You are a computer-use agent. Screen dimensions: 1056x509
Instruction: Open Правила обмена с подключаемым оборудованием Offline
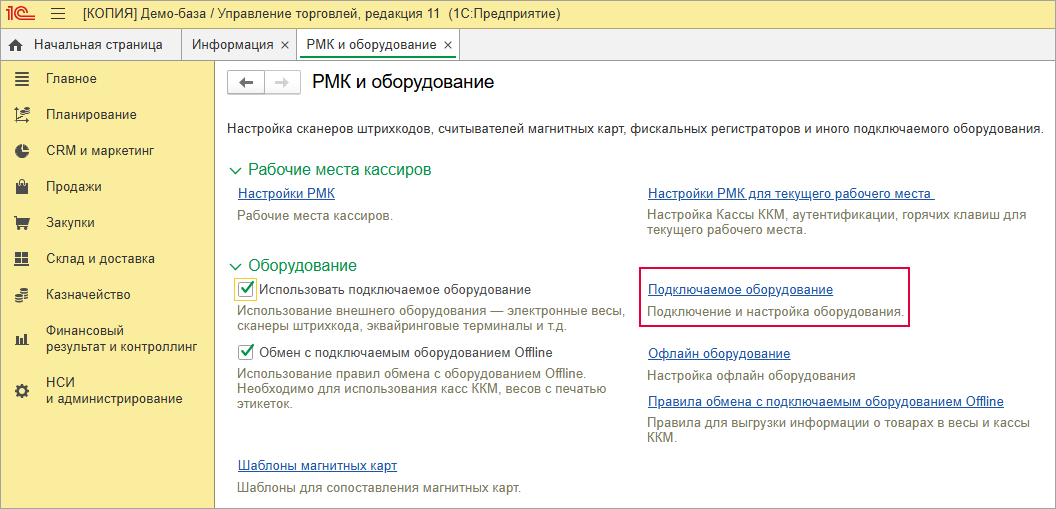(826, 402)
